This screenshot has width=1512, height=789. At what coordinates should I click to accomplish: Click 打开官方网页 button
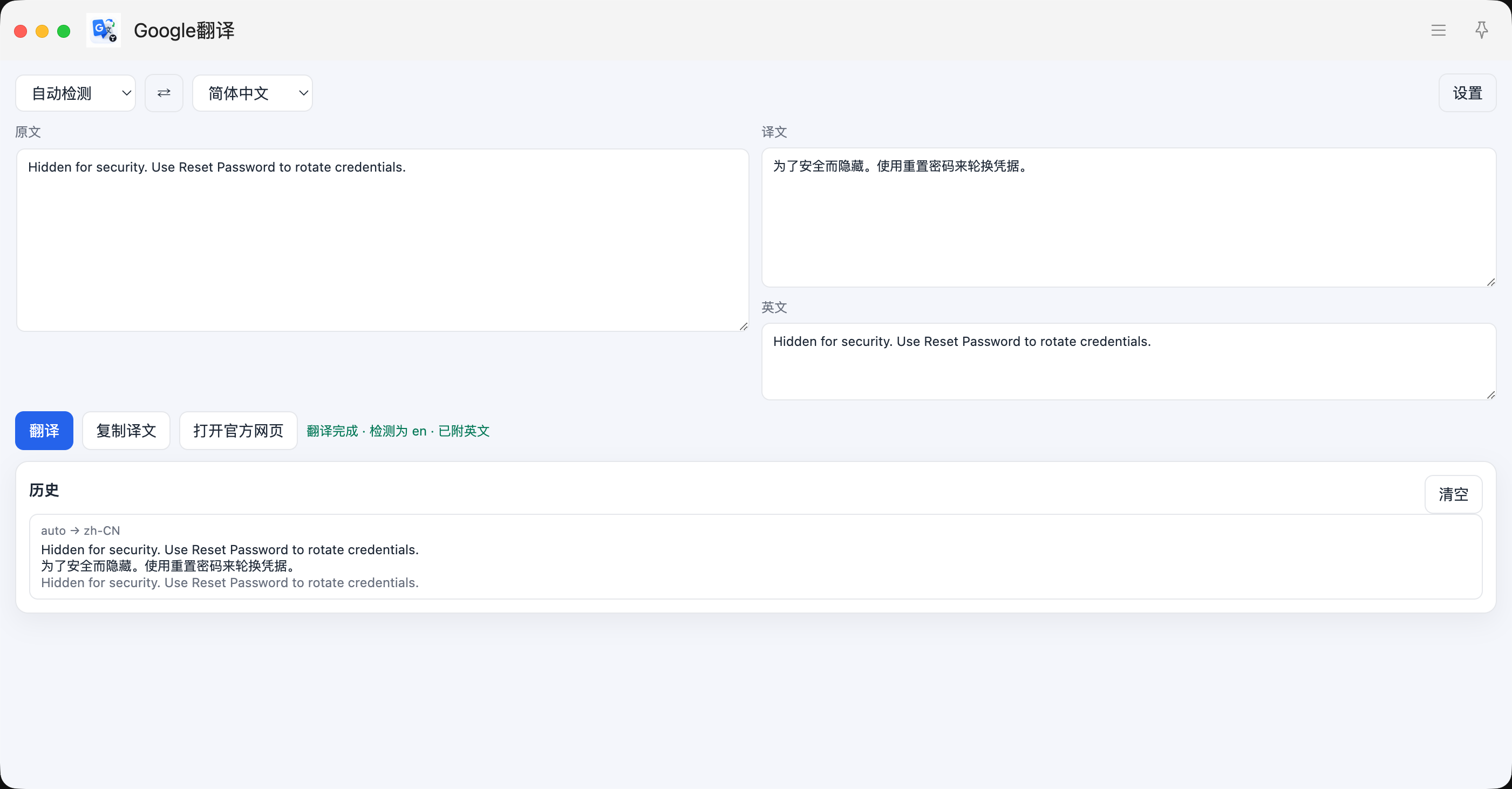point(239,430)
